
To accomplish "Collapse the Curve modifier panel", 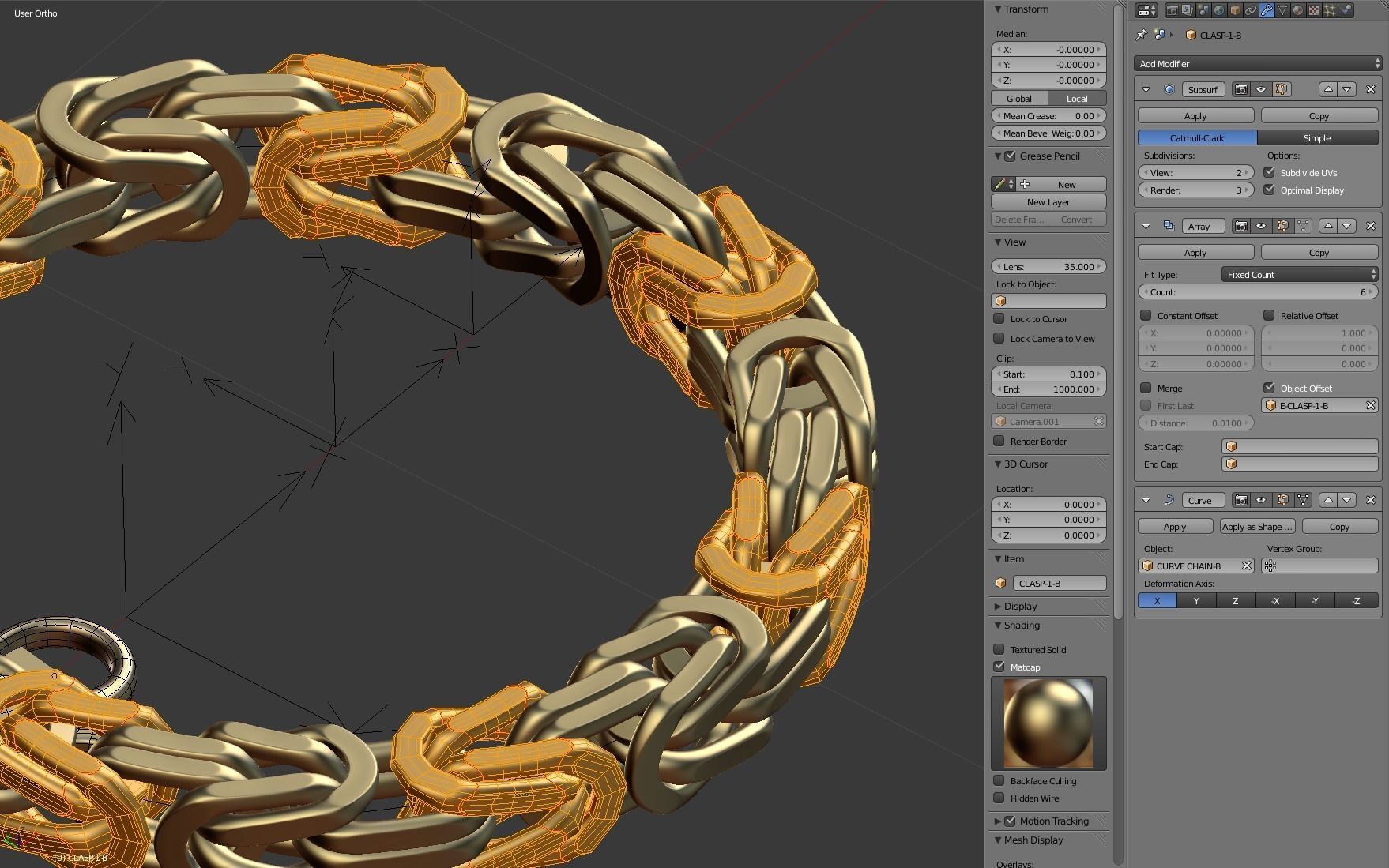I will (1146, 500).
